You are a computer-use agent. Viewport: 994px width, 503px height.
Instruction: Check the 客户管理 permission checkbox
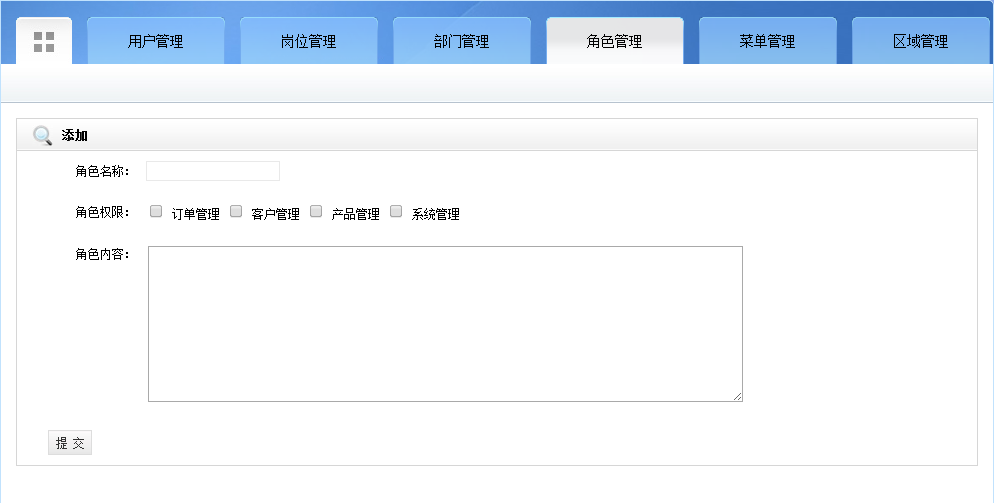click(x=236, y=211)
